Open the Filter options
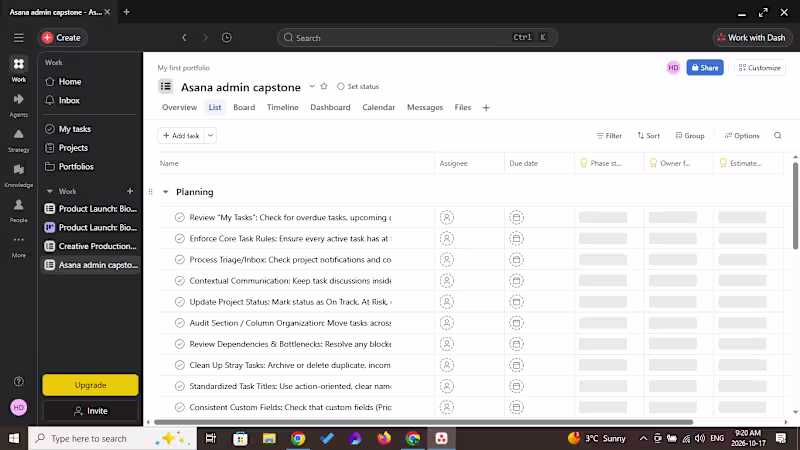This screenshot has height=450, width=800. coord(609,136)
